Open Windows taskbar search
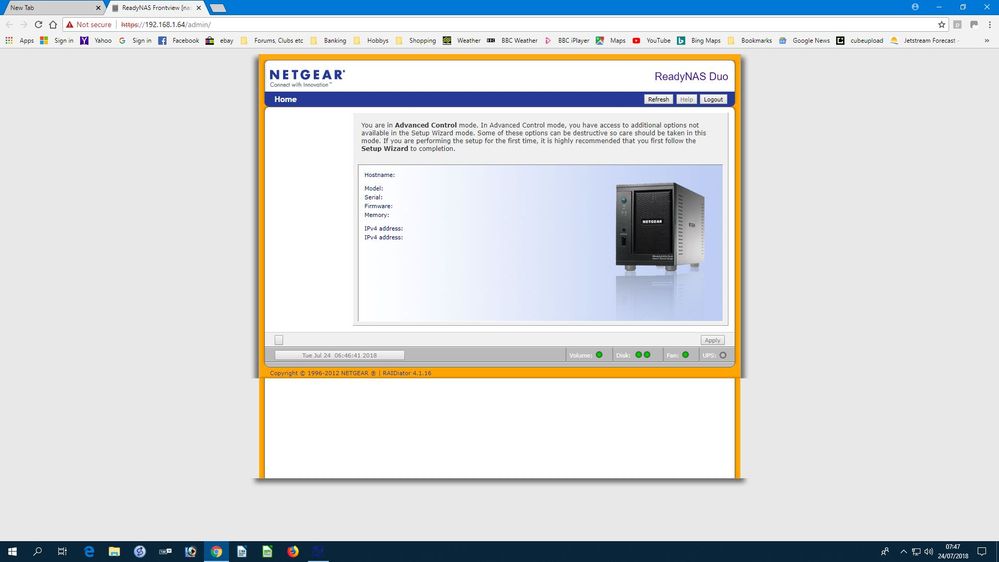This screenshot has height=562, width=999. 37,551
